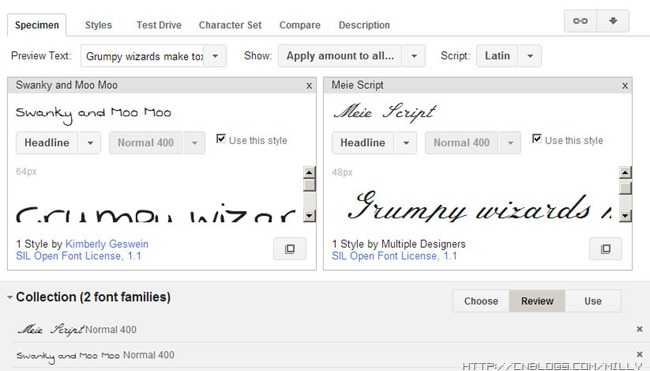Open the Test Drive tab
Image resolution: width=650 pixels, height=371 pixels.
pos(159,25)
